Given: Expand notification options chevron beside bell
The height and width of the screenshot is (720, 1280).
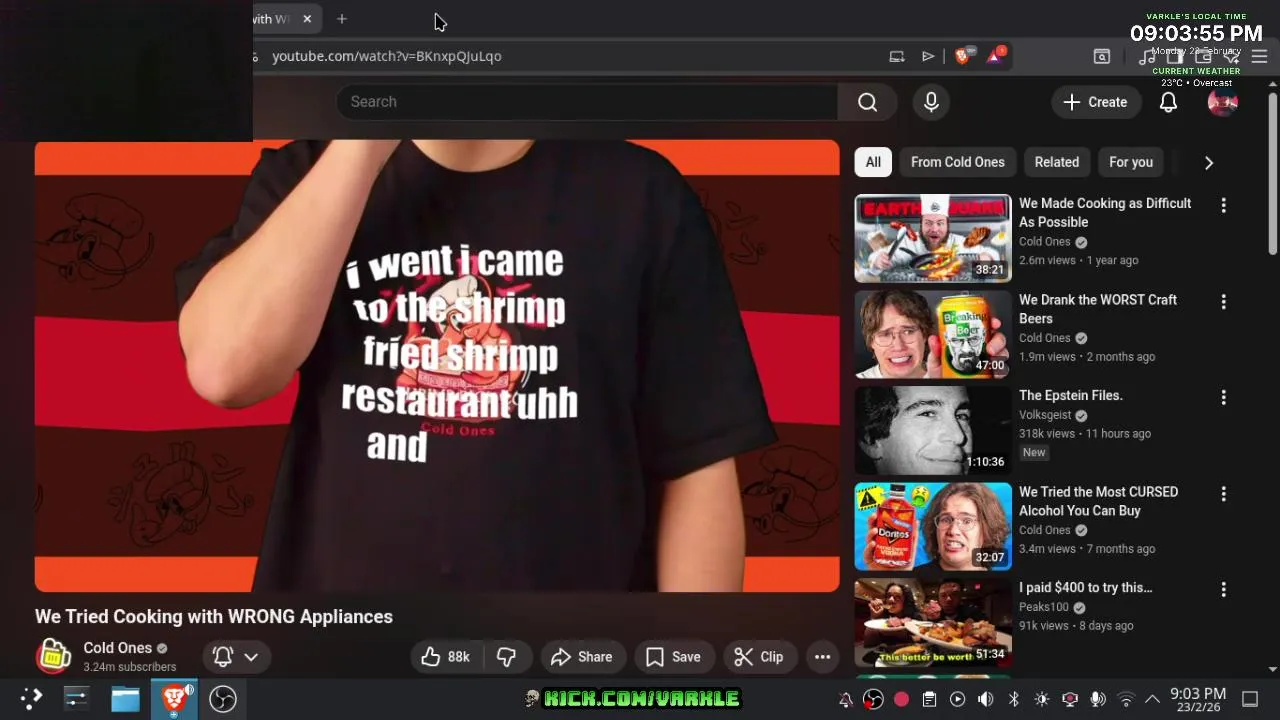Looking at the screenshot, I should 251,657.
